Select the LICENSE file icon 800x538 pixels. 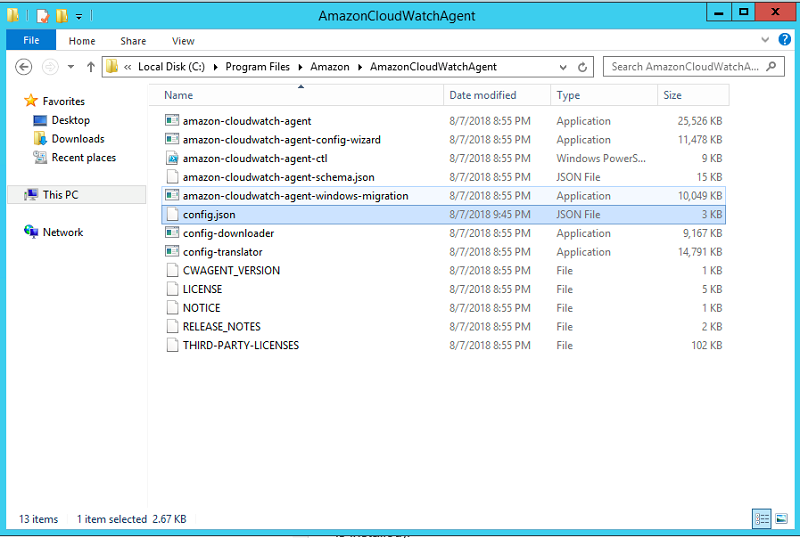(x=172, y=289)
